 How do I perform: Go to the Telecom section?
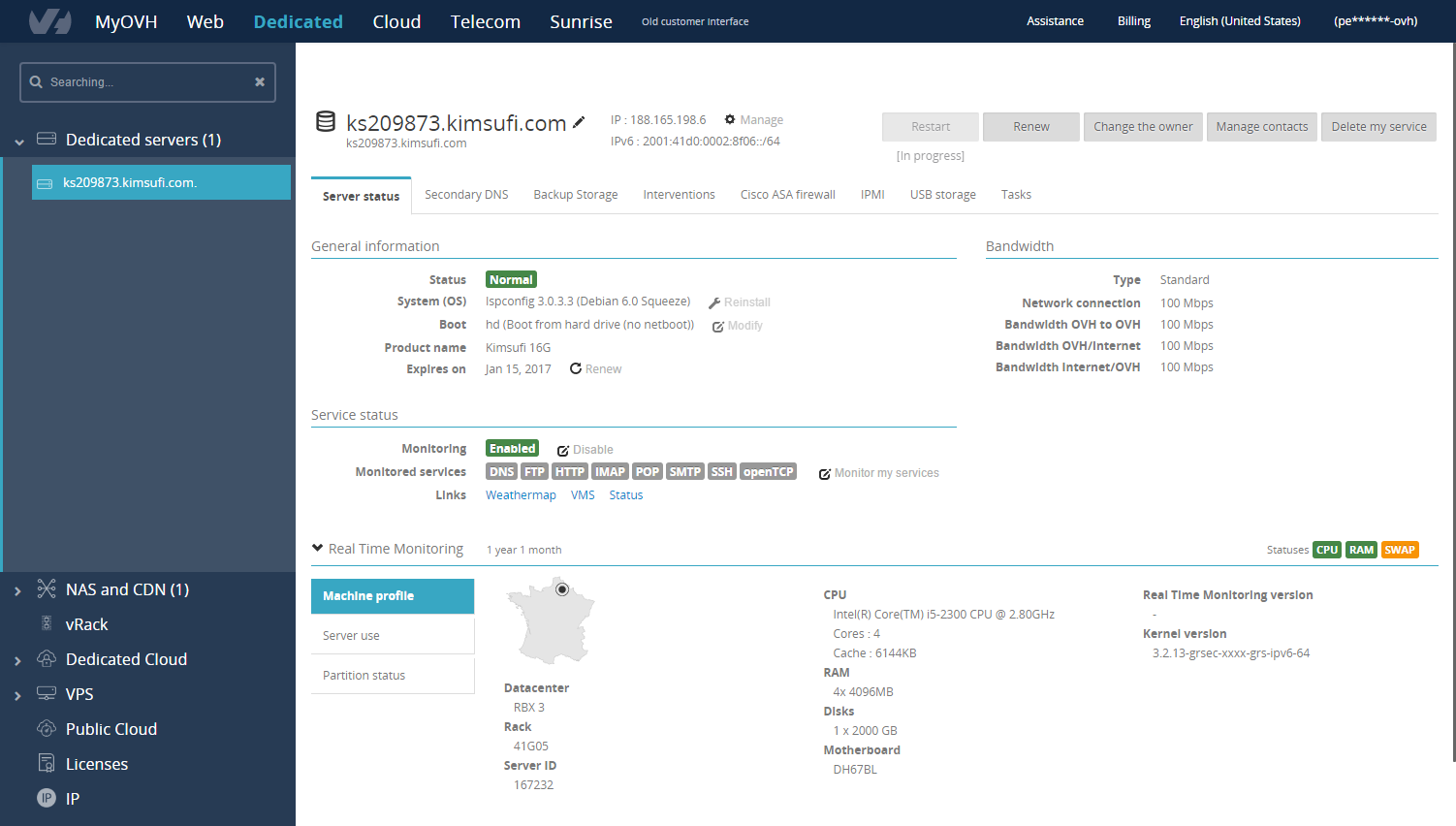pyautogui.click(x=486, y=21)
